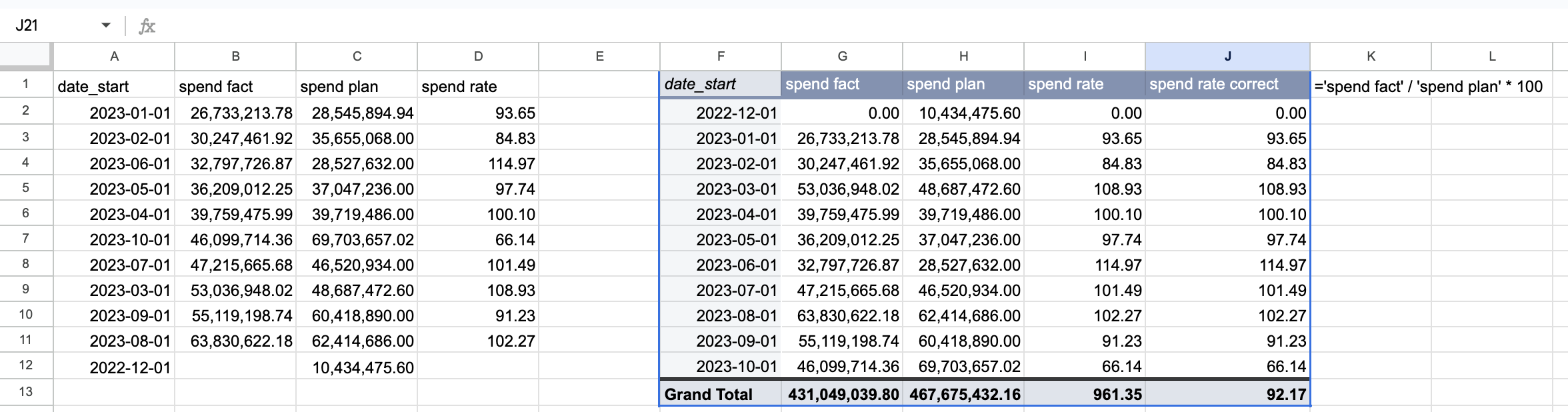
Task: Select column I header
Action: click(1085, 57)
